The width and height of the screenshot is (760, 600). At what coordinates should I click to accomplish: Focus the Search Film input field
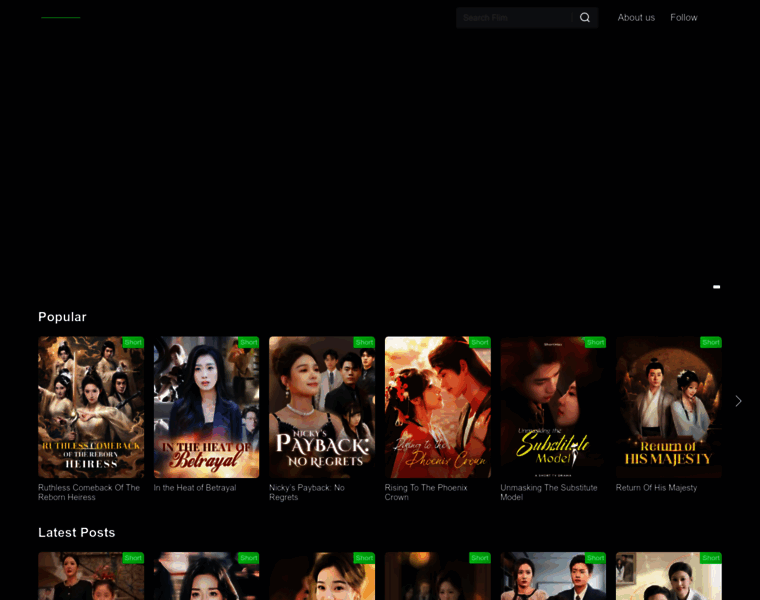tap(515, 18)
